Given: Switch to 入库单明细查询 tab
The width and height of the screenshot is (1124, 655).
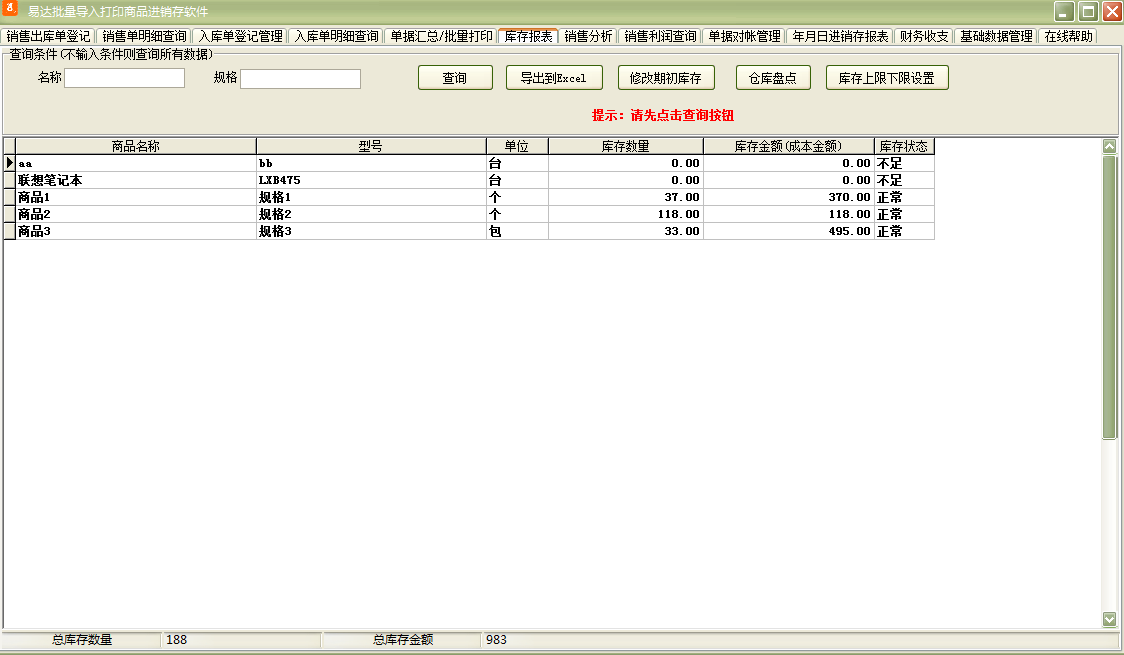Looking at the screenshot, I should [x=336, y=37].
